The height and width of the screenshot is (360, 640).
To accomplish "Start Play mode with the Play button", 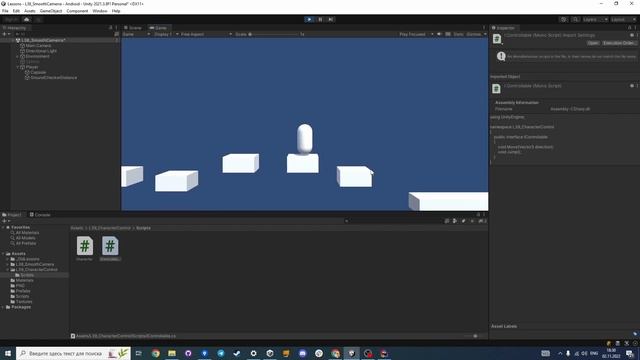I will pyautogui.click(x=309, y=19).
